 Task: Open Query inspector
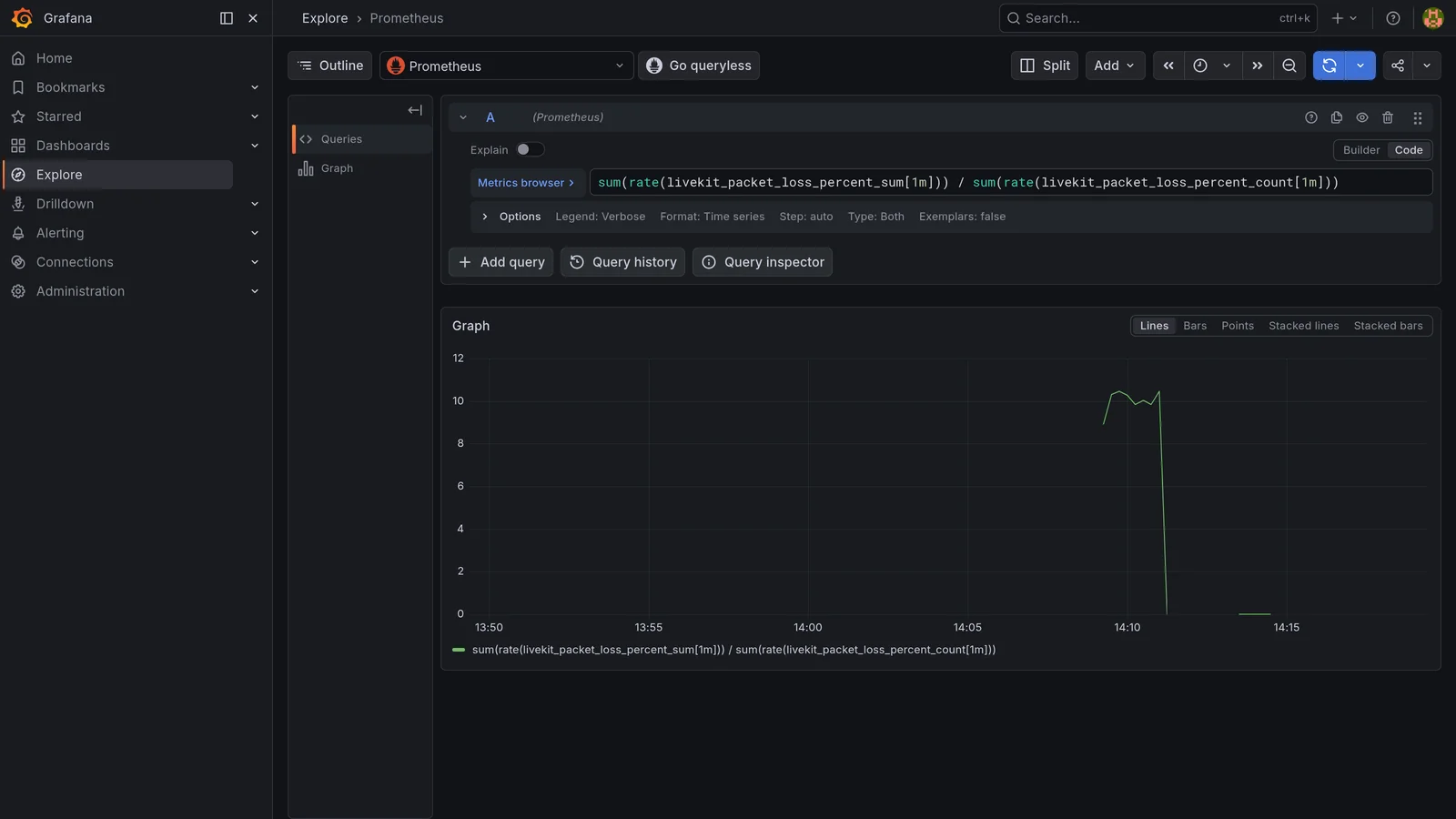[x=763, y=262]
